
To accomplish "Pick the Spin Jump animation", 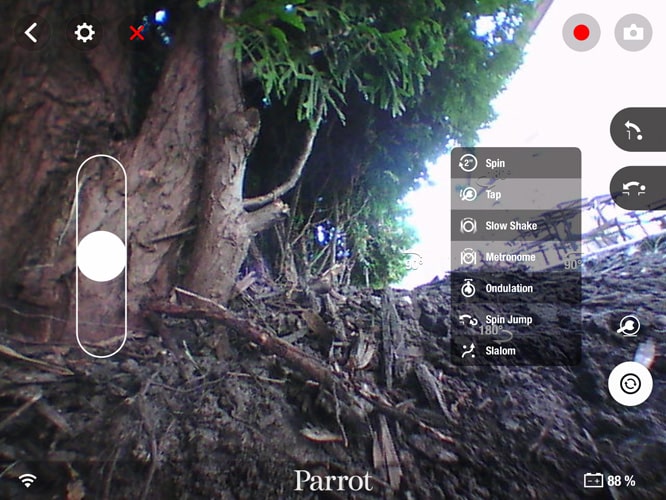I will (x=516, y=319).
